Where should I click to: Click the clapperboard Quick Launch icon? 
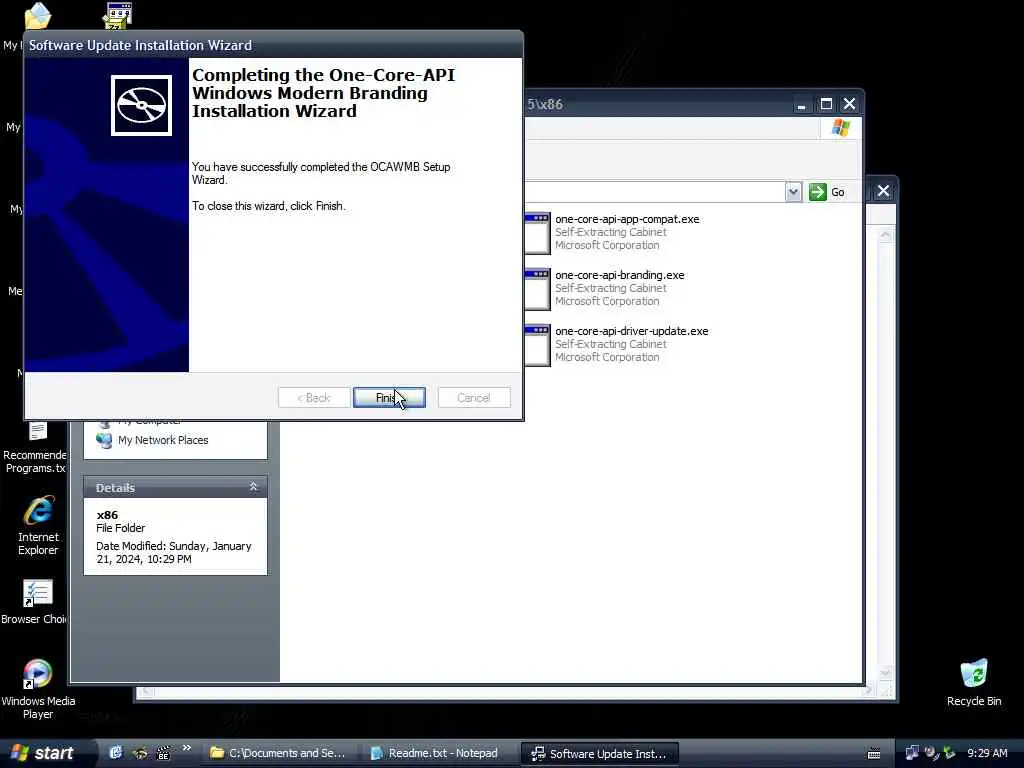163,753
